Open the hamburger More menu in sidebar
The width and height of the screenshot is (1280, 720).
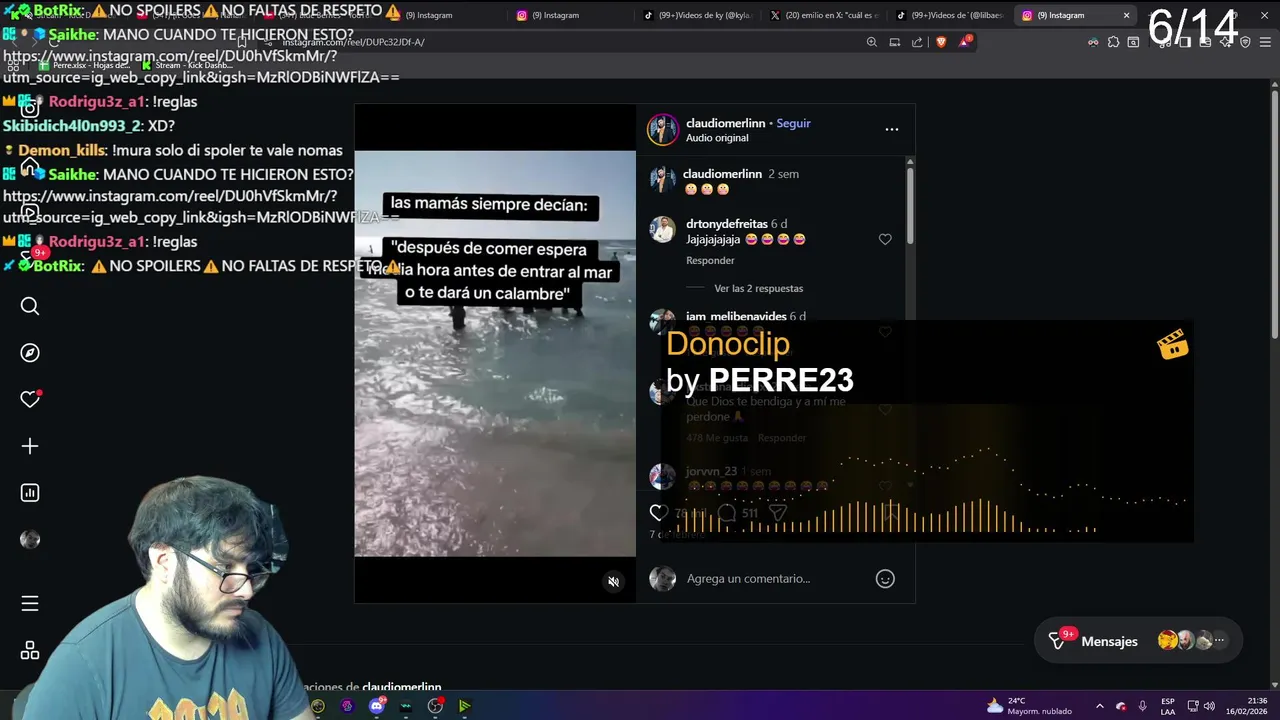click(x=30, y=603)
